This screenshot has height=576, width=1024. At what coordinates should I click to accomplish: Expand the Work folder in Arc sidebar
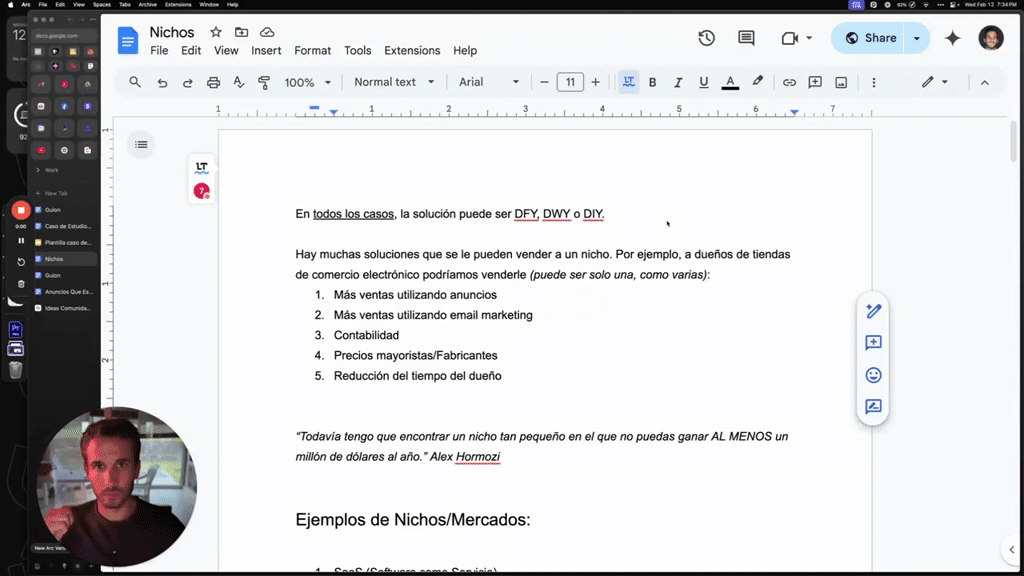click(49, 170)
